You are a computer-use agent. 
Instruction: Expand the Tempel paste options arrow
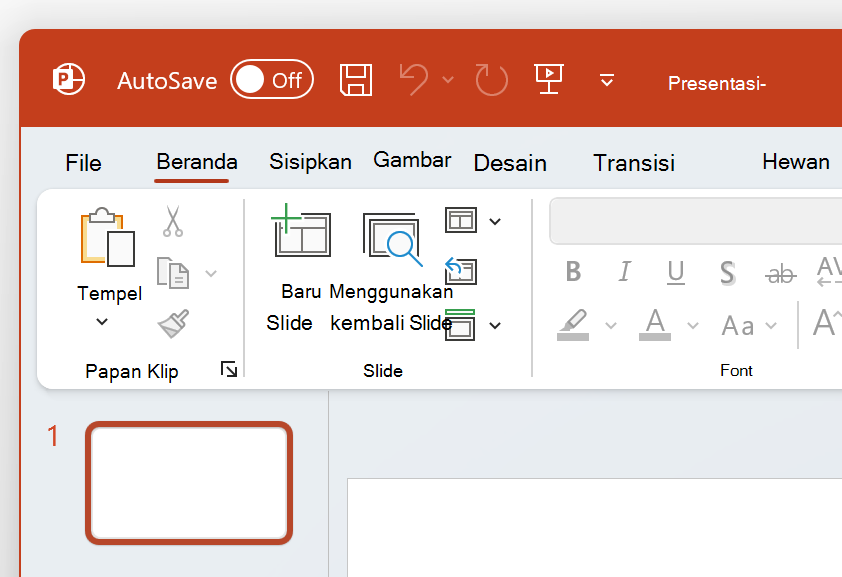(x=102, y=322)
